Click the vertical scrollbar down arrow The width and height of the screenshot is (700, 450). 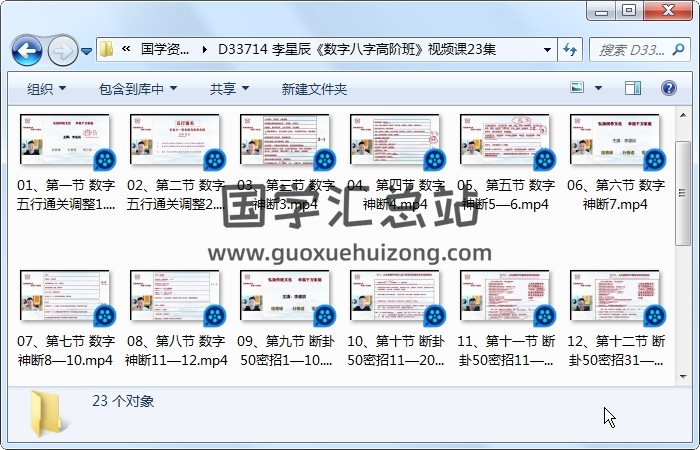pos(683,374)
